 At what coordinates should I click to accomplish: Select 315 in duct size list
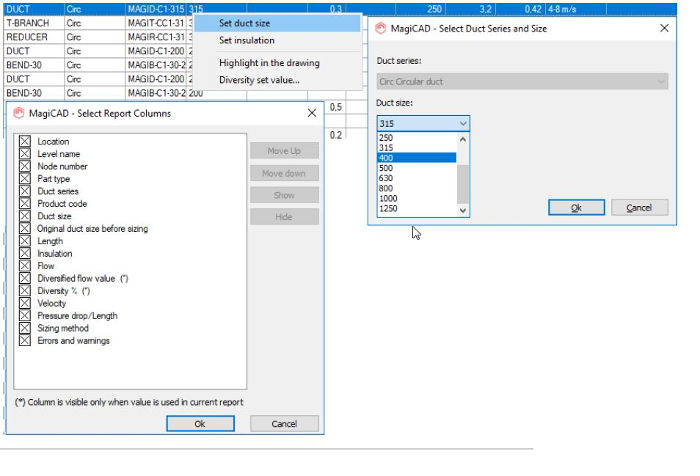(x=417, y=148)
